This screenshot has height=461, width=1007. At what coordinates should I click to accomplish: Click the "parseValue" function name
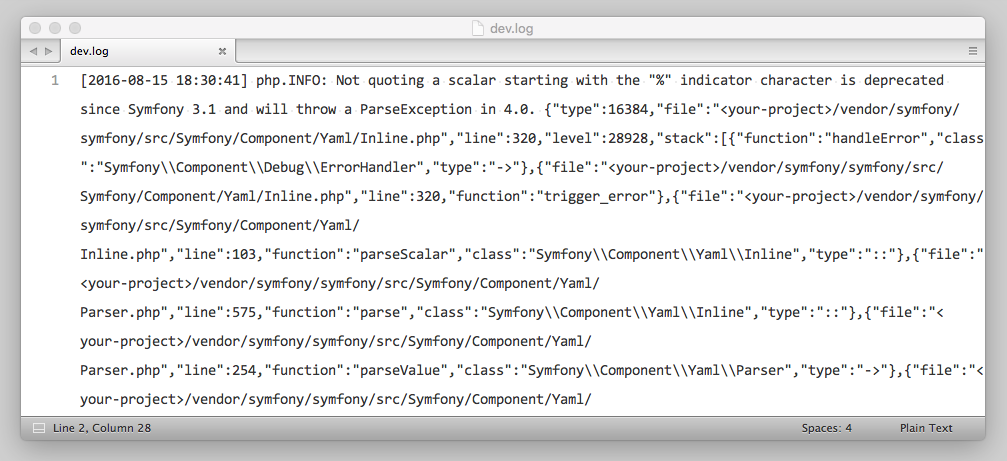point(399,370)
